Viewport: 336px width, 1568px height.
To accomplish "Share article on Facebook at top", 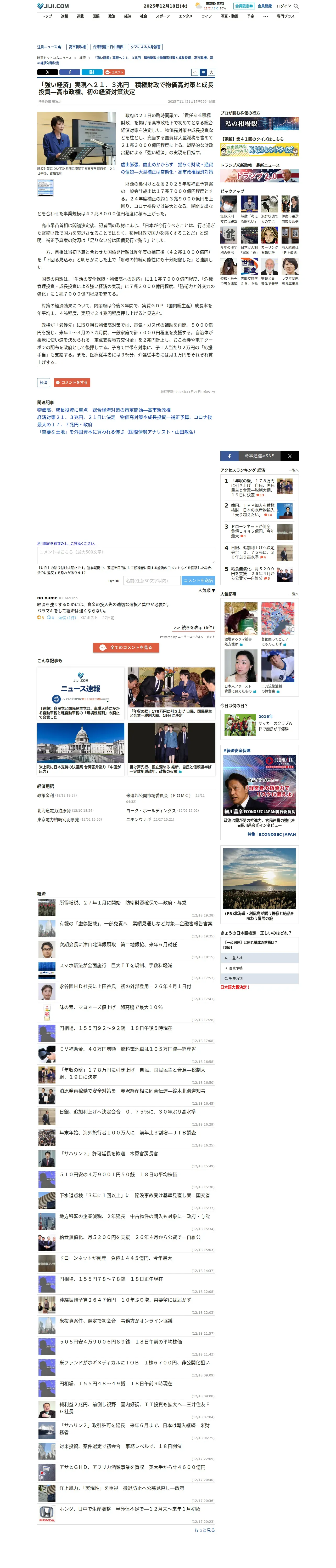I will pyautogui.click(x=70, y=72).
